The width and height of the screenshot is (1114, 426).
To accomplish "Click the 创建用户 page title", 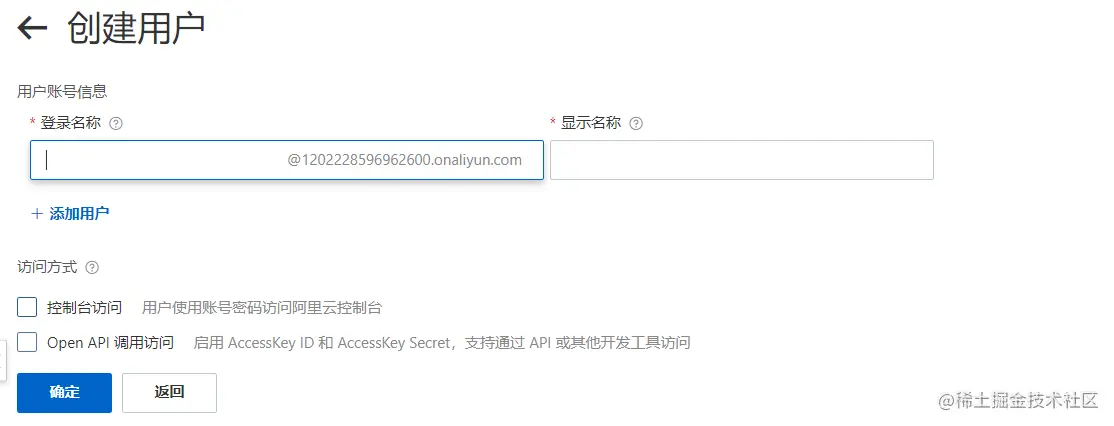I will coord(136,28).
